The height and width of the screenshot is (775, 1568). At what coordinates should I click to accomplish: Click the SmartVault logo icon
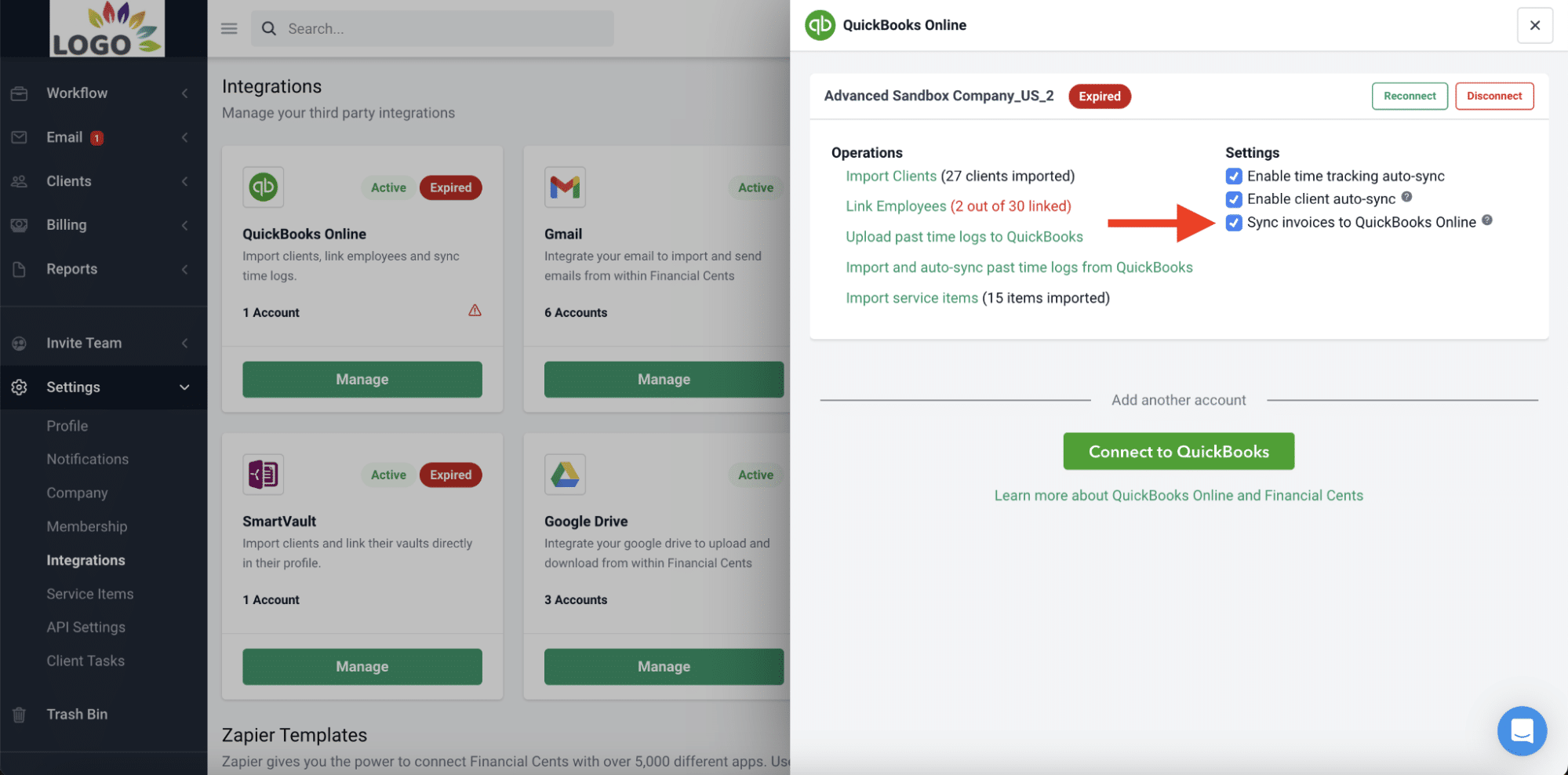pos(264,474)
